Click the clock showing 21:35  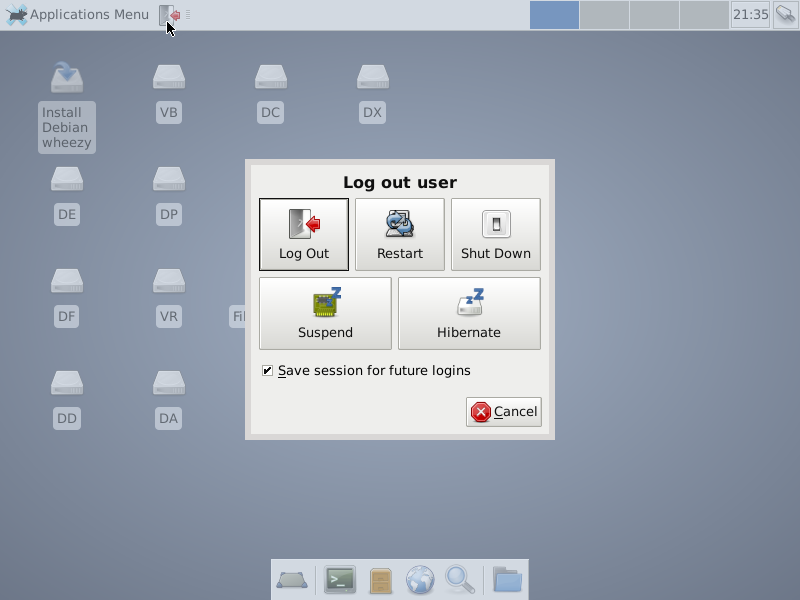[750, 15]
